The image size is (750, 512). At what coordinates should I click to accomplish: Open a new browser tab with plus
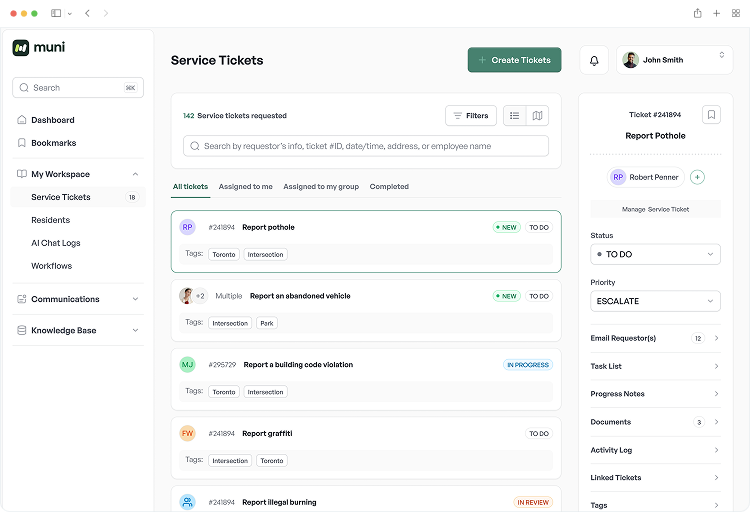coord(716,13)
